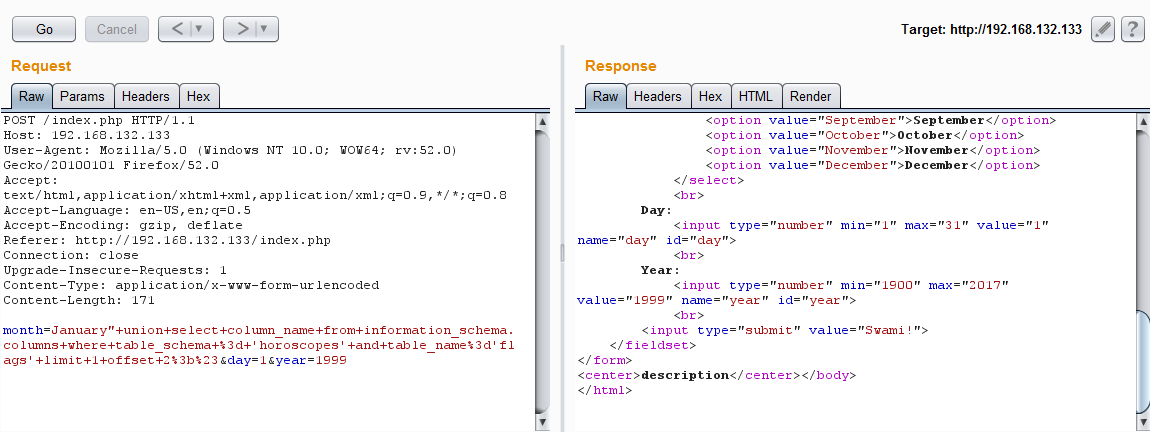This screenshot has width=1150, height=432.
Task: Click the Host: 192.168.132.133 header line
Action: pos(87,135)
